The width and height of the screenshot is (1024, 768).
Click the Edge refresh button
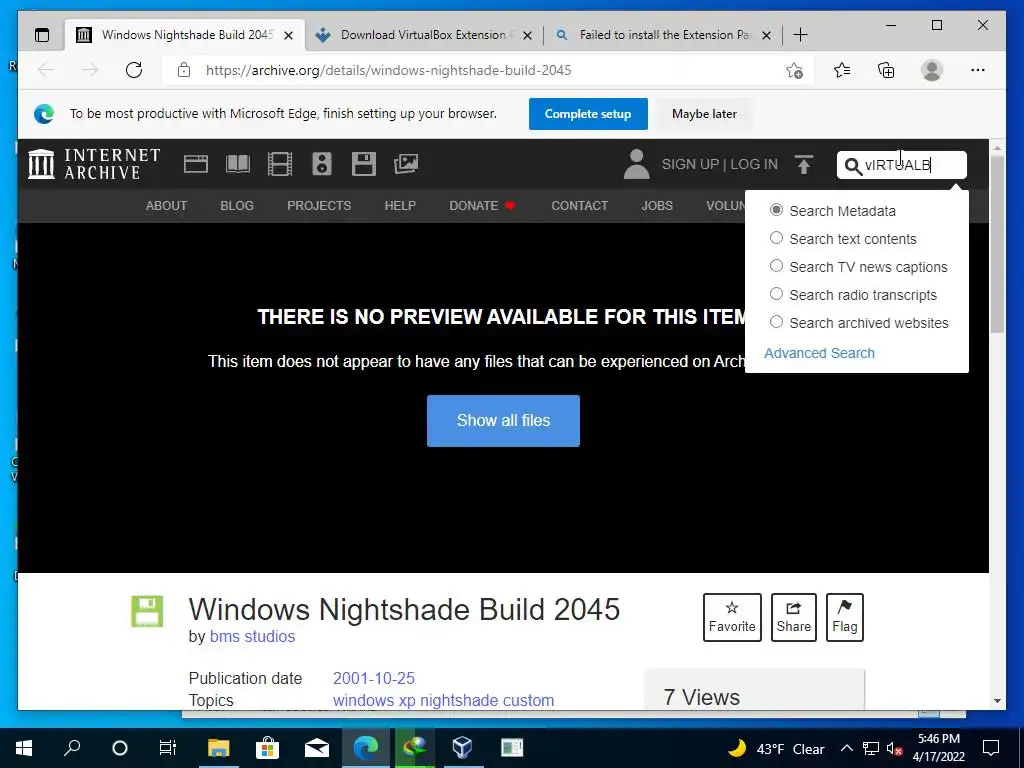click(134, 70)
